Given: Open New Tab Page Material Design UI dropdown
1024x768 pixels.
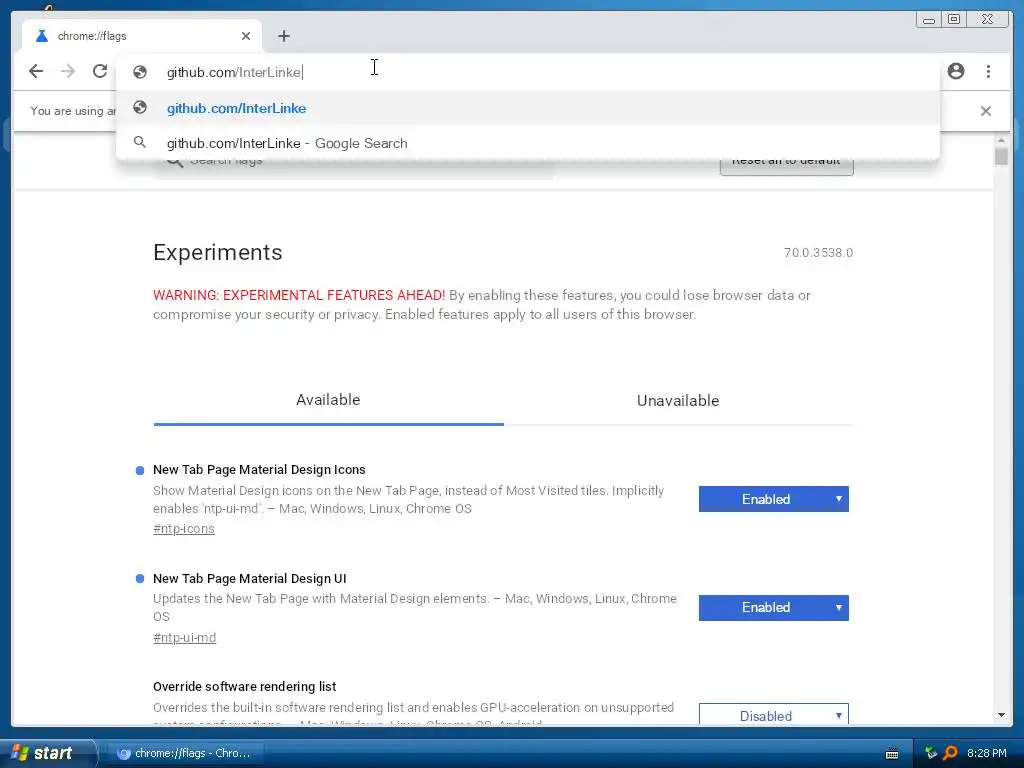Looking at the screenshot, I should 773,607.
